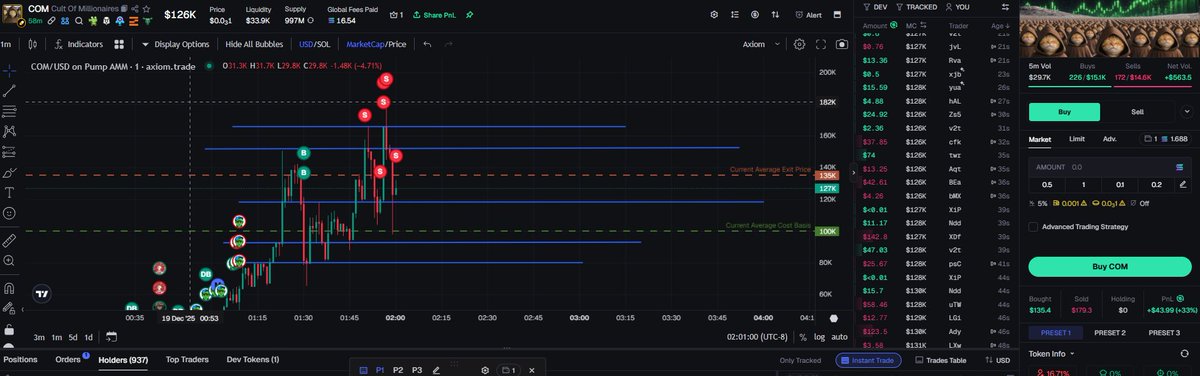The height and width of the screenshot is (376, 1200).
Task: Filter trades by TRACKED
Action: [915, 7]
